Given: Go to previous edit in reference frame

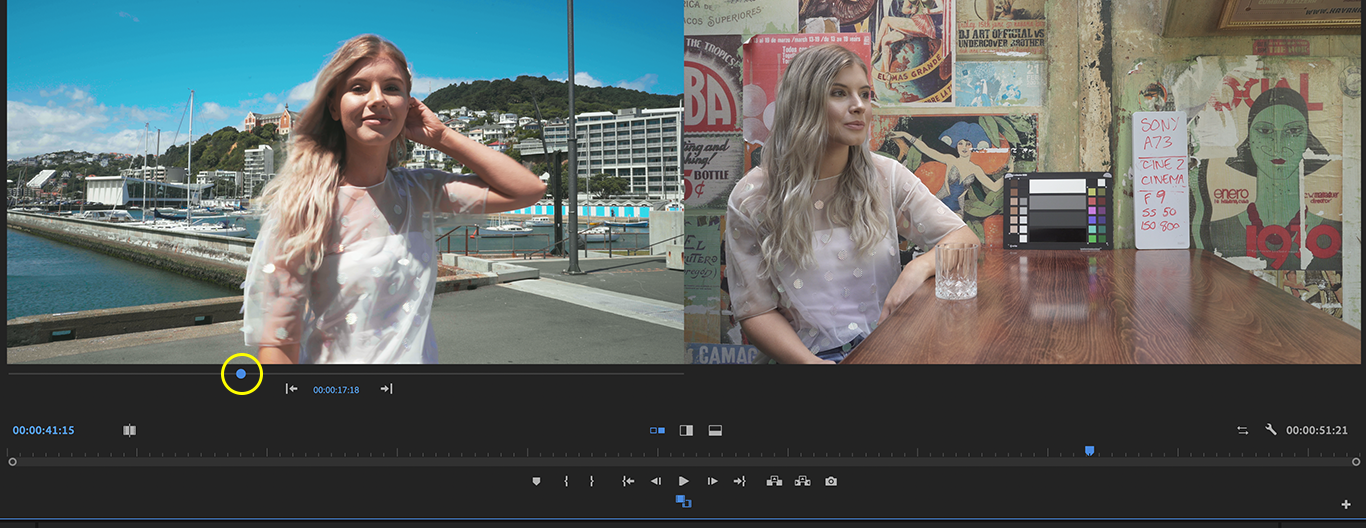Looking at the screenshot, I should (x=291, y=389).
